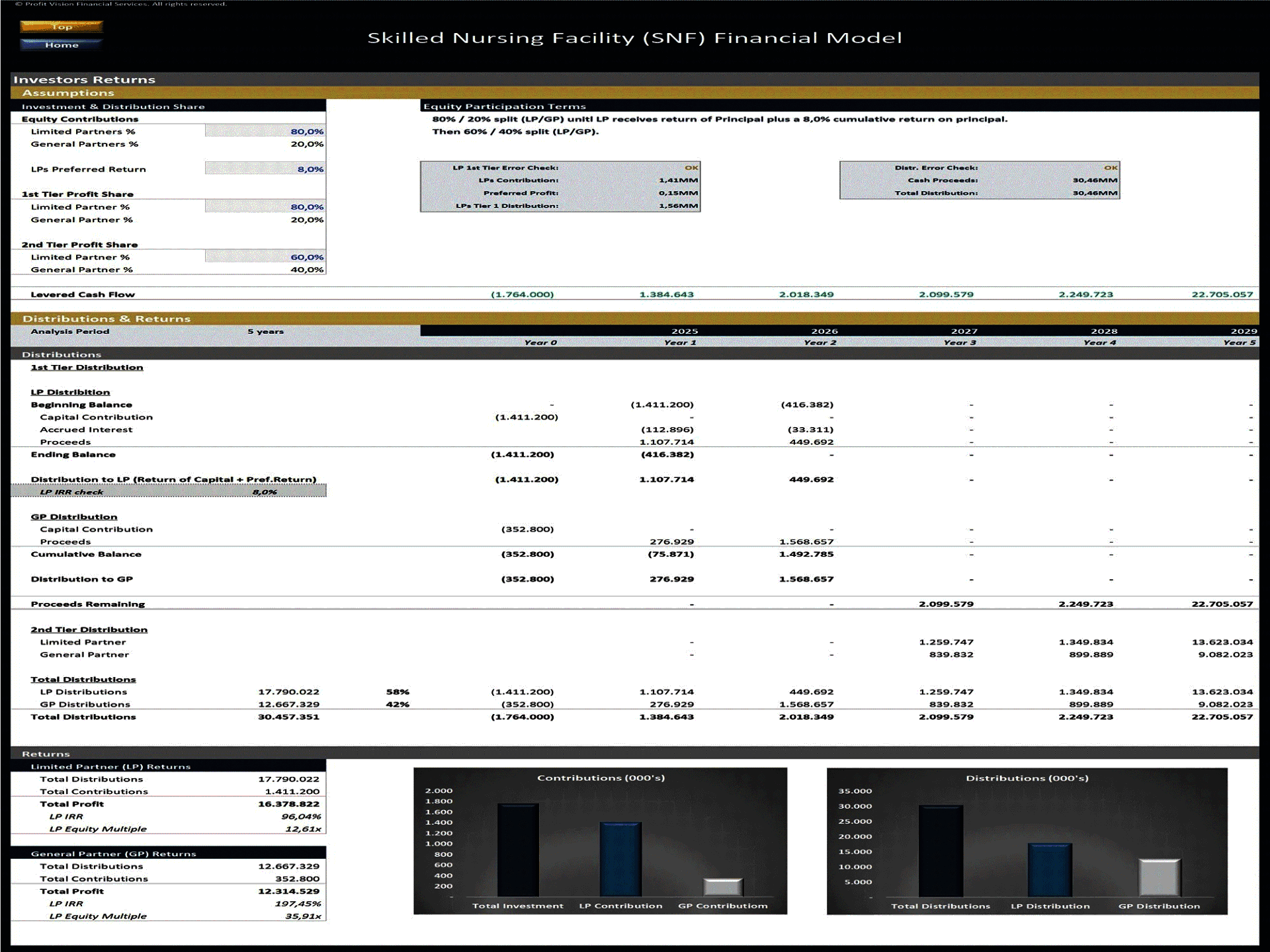Click the Investors Returns section header

coord(87,79)
